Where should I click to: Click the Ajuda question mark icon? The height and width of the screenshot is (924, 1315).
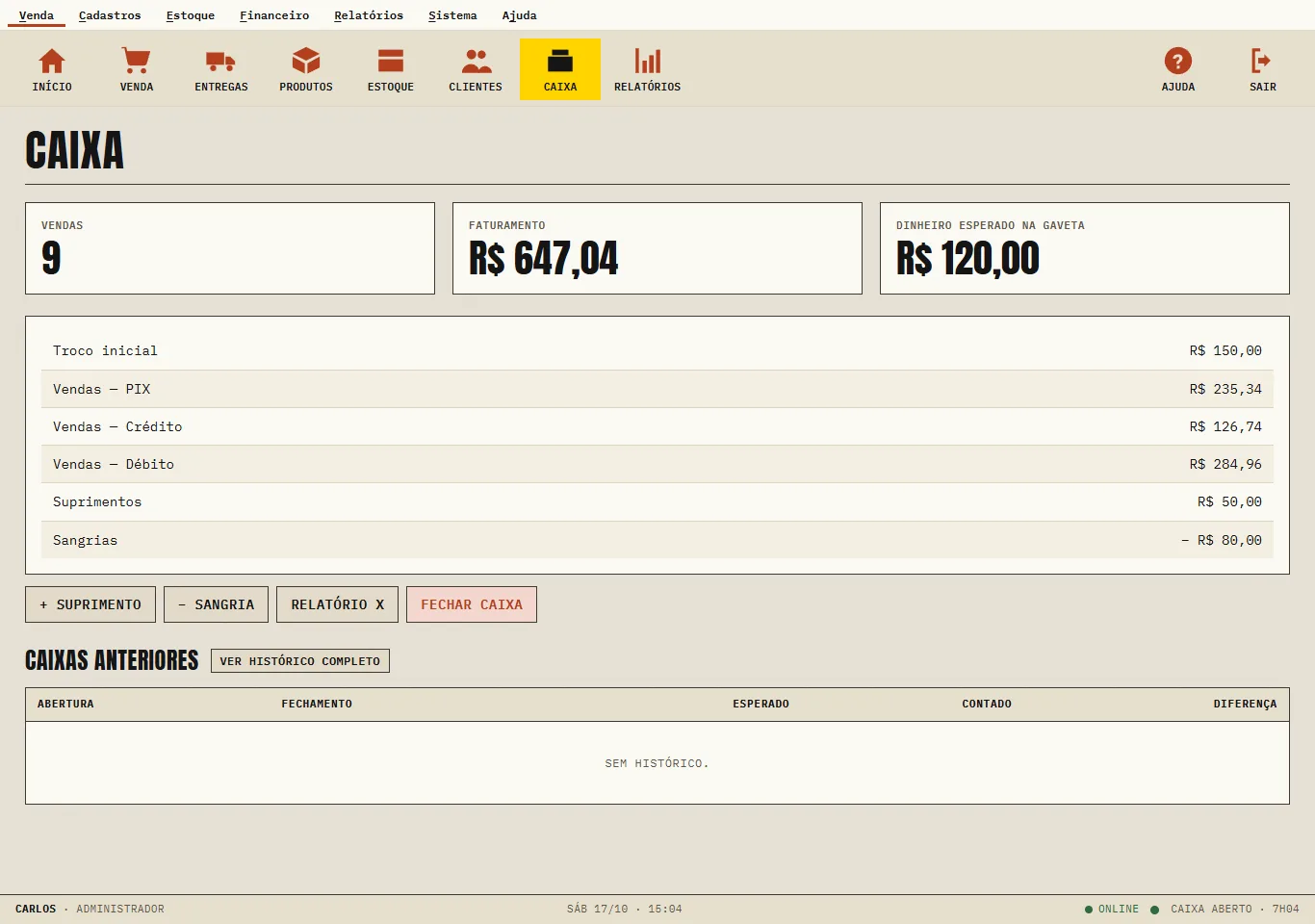click(x=1178, y=69)
